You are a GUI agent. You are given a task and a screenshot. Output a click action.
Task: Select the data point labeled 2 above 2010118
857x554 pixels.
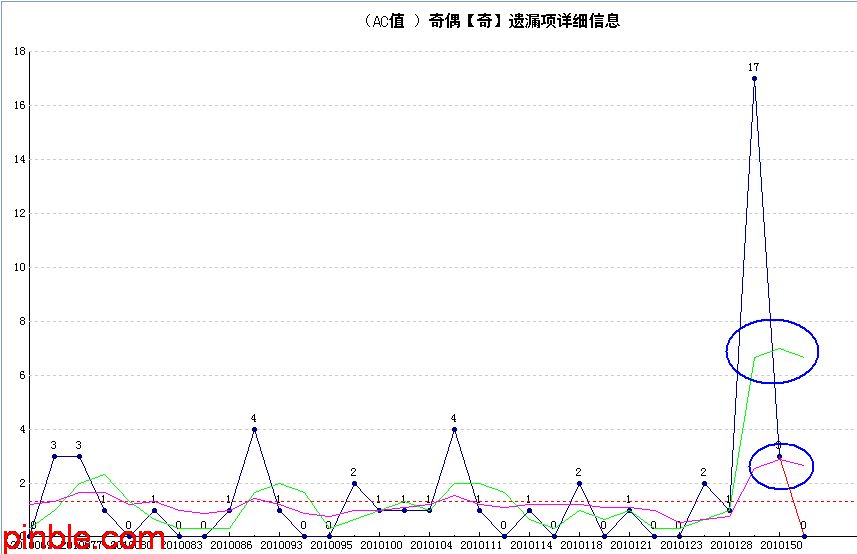pyautogui.click(x=579, y=483)
